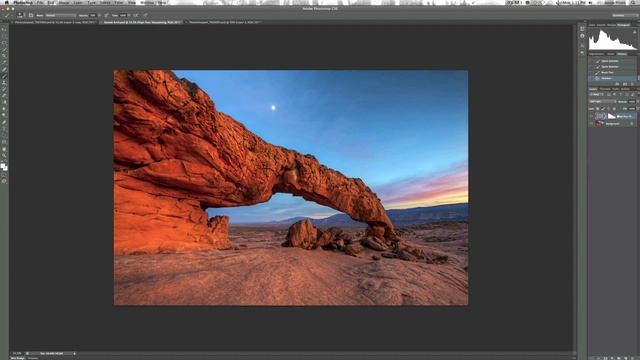Viewport: 640px width, 360px height.
Task: Select the Horizontal Type tool
Action: coord(4,129)
